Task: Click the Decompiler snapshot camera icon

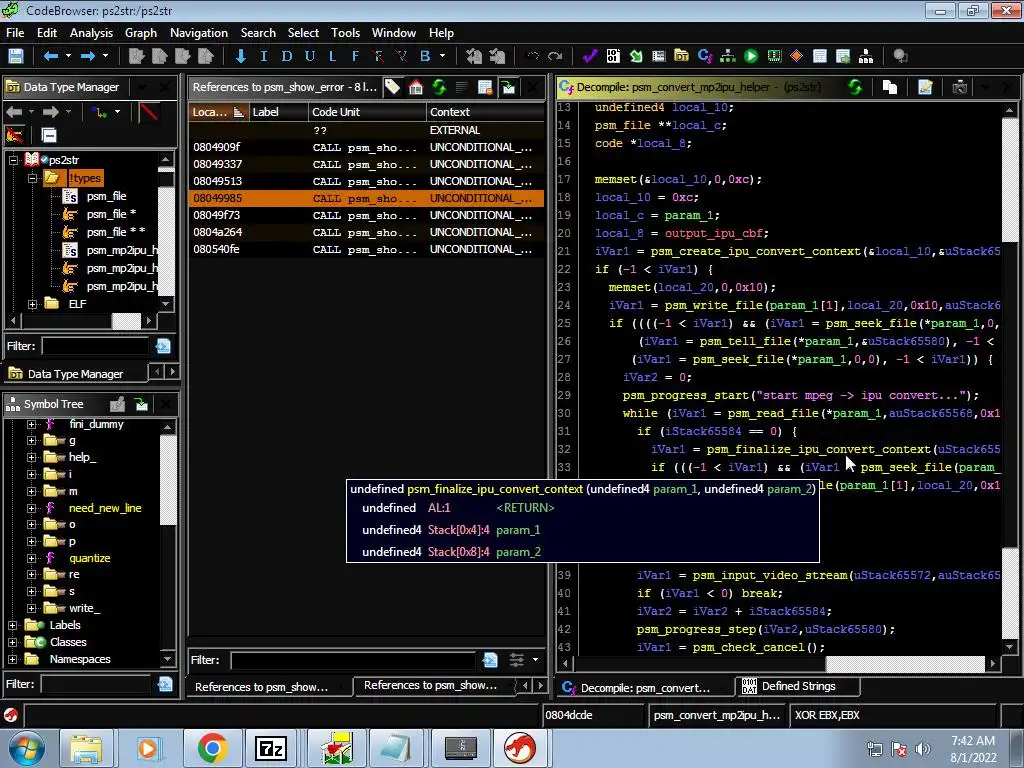Action: pyautogui.click(x=959, y=87)
